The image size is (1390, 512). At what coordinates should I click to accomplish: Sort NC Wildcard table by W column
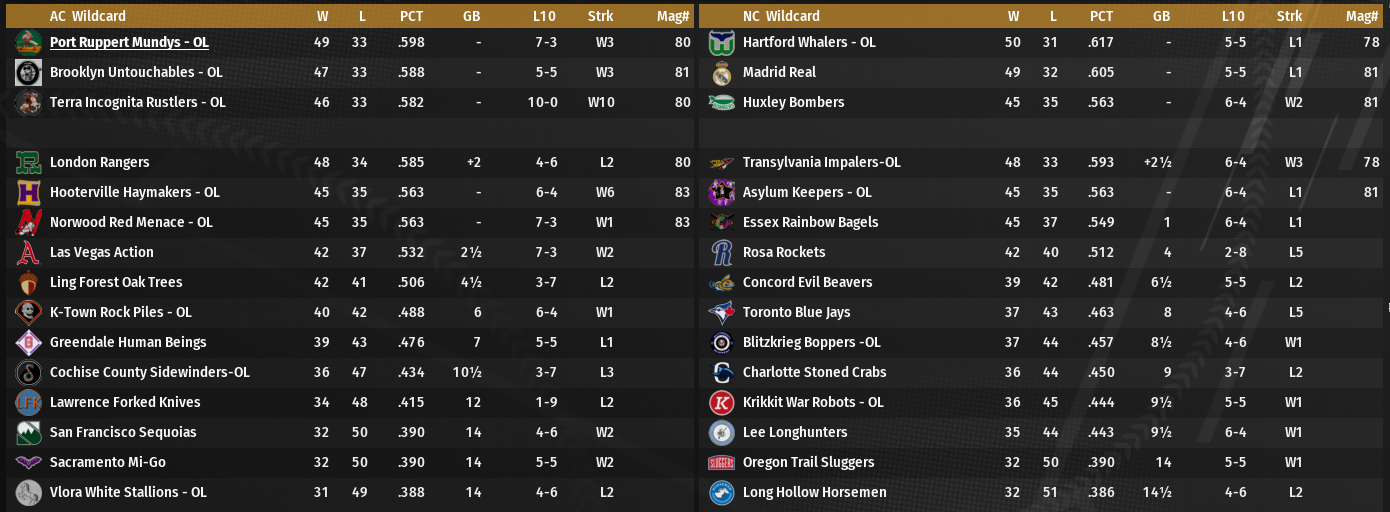1014,16
